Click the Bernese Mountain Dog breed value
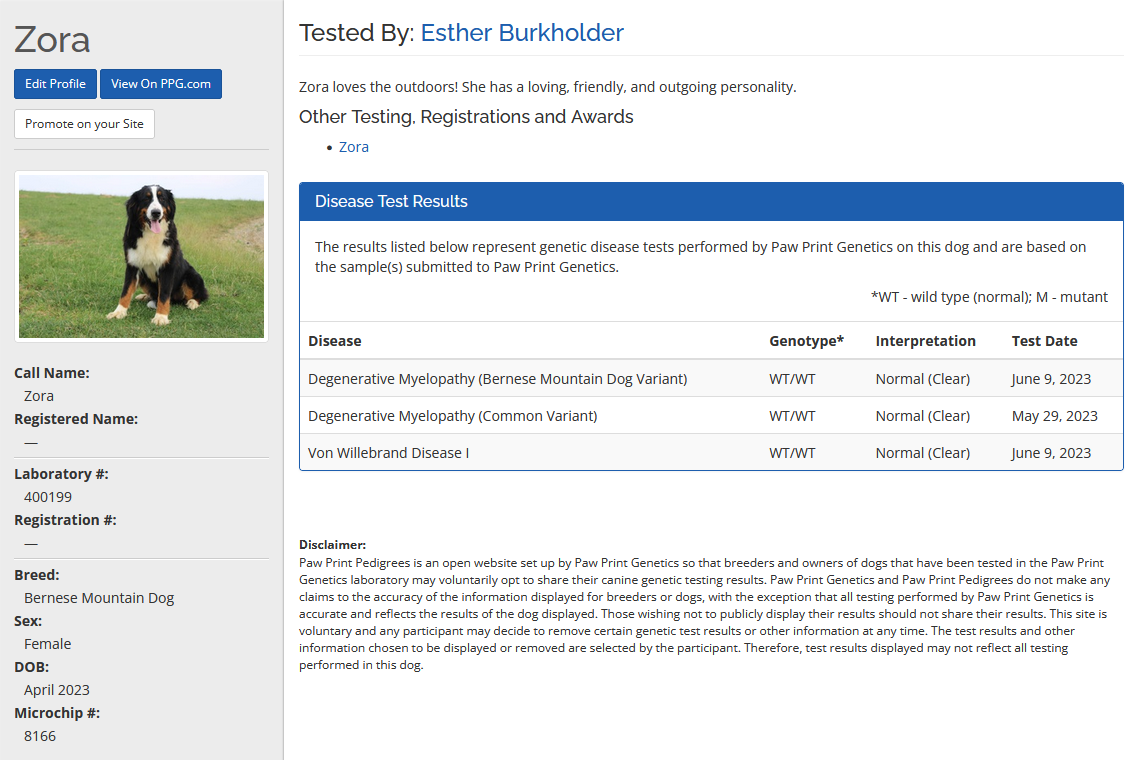1137x760 pixels. pos(99,598)
